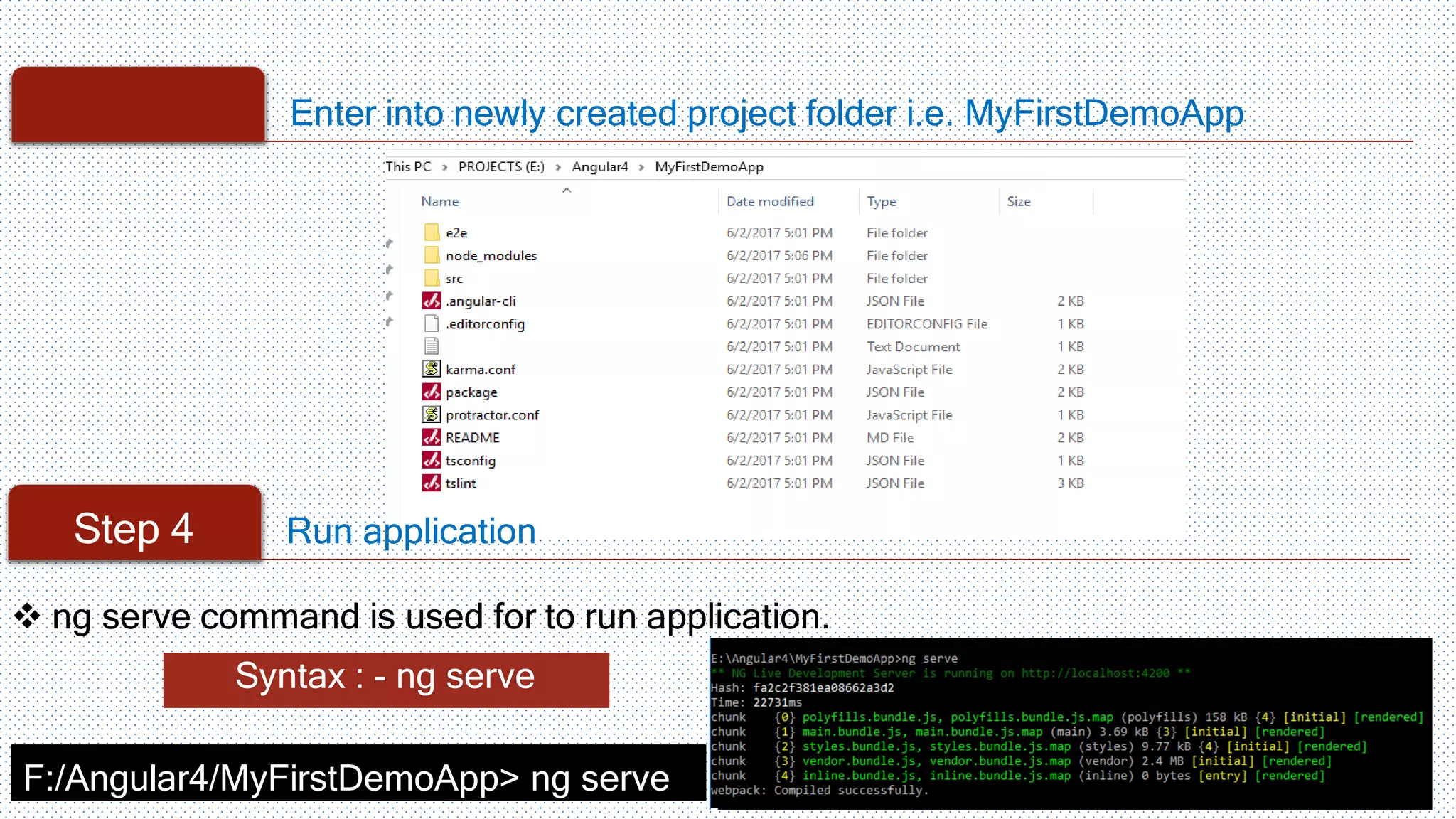Select the tslint file icon
Image resolution: width=1456 pixels, height=819 pixels.
(x=432, y=482)
